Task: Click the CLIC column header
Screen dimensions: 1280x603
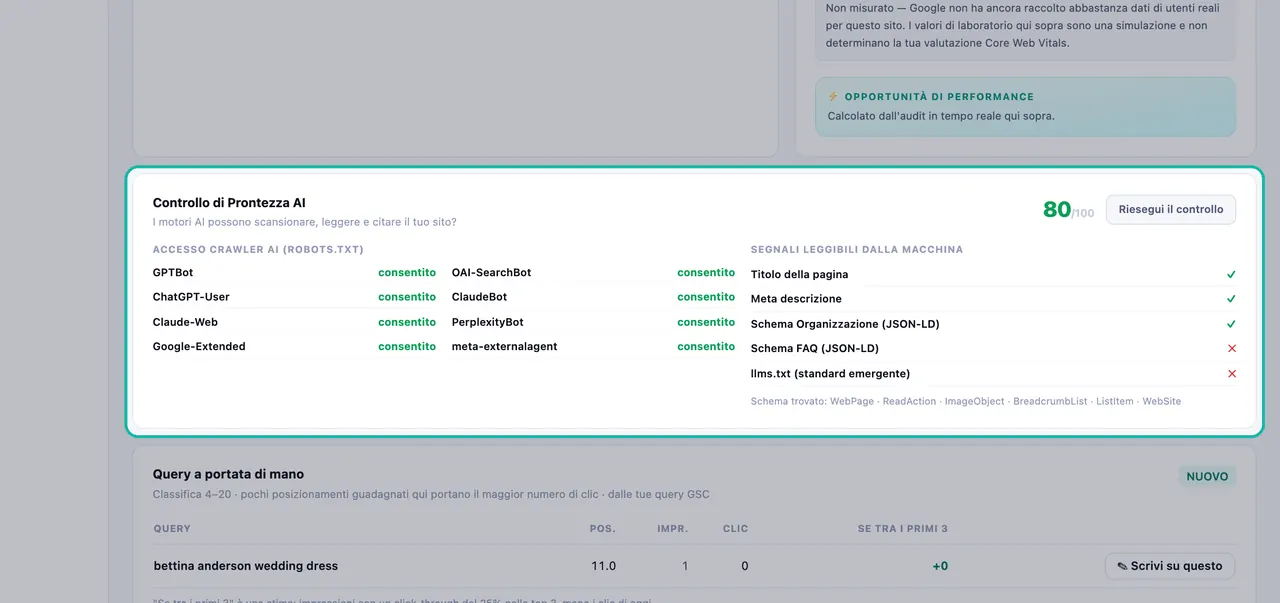Action: pos(736,529)
